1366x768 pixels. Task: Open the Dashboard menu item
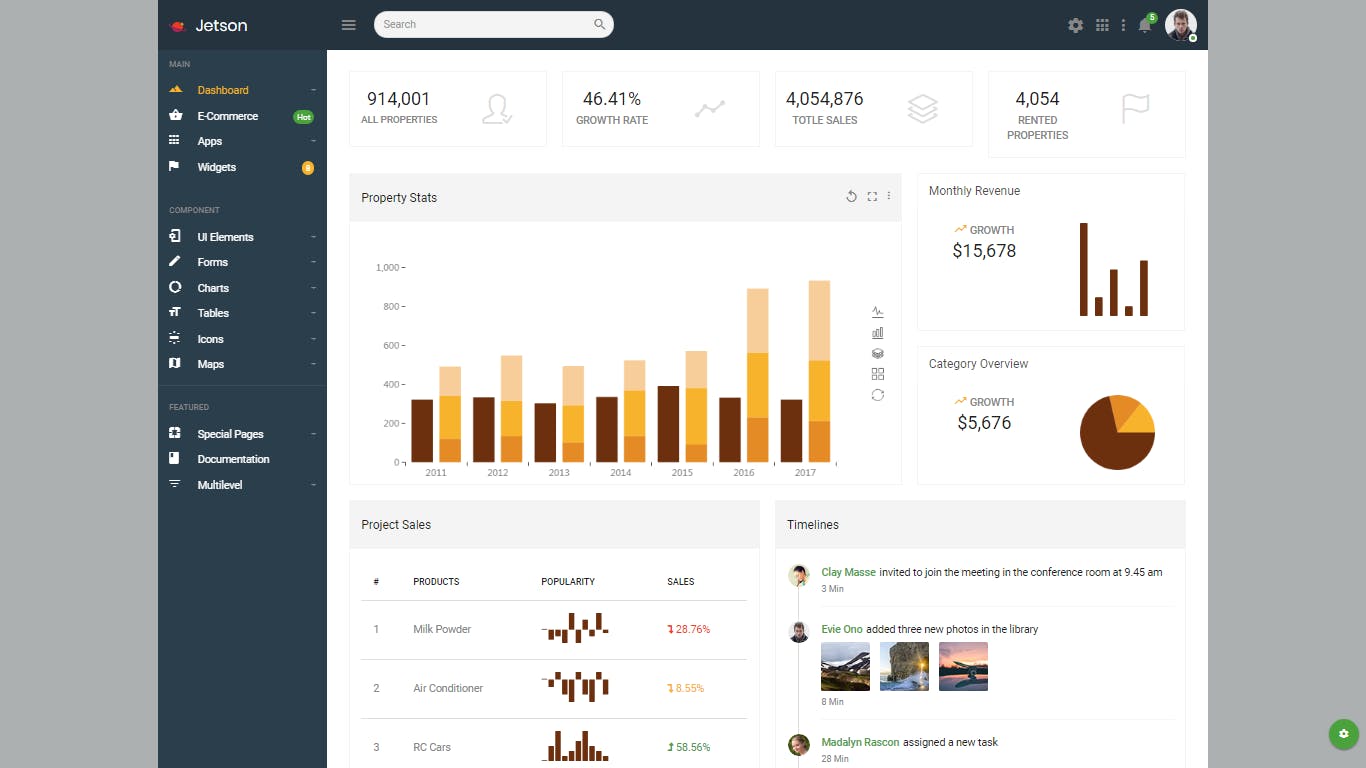[222, 90]
